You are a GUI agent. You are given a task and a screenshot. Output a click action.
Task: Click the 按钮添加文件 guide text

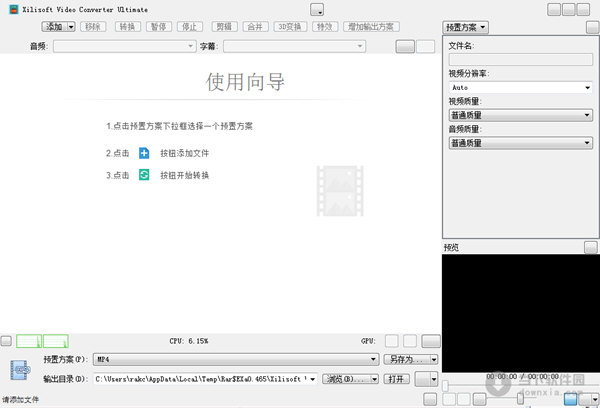[x=184, y=153]
